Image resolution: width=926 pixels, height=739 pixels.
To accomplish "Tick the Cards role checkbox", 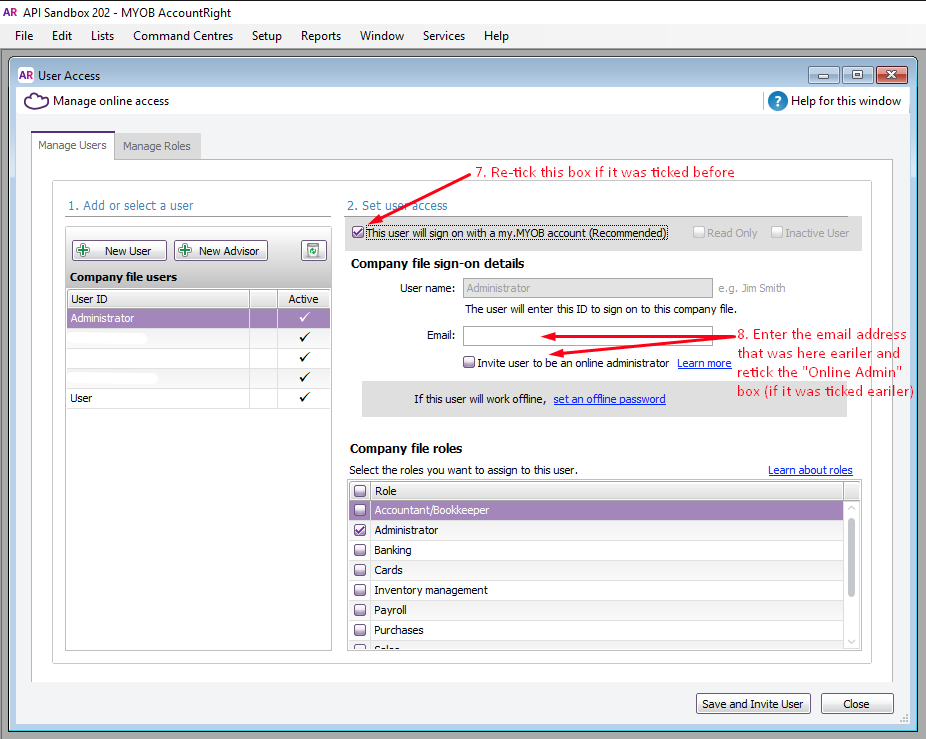I will (360, 570).
